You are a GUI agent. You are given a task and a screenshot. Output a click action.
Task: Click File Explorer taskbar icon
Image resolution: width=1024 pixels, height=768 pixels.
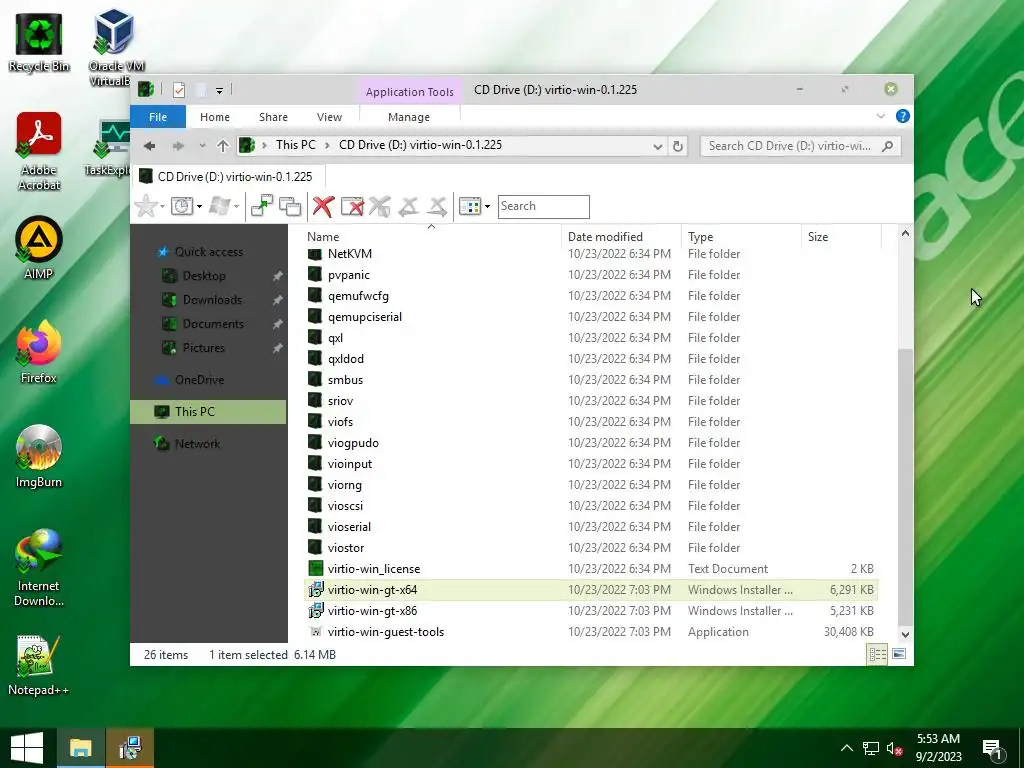point(81,748)
